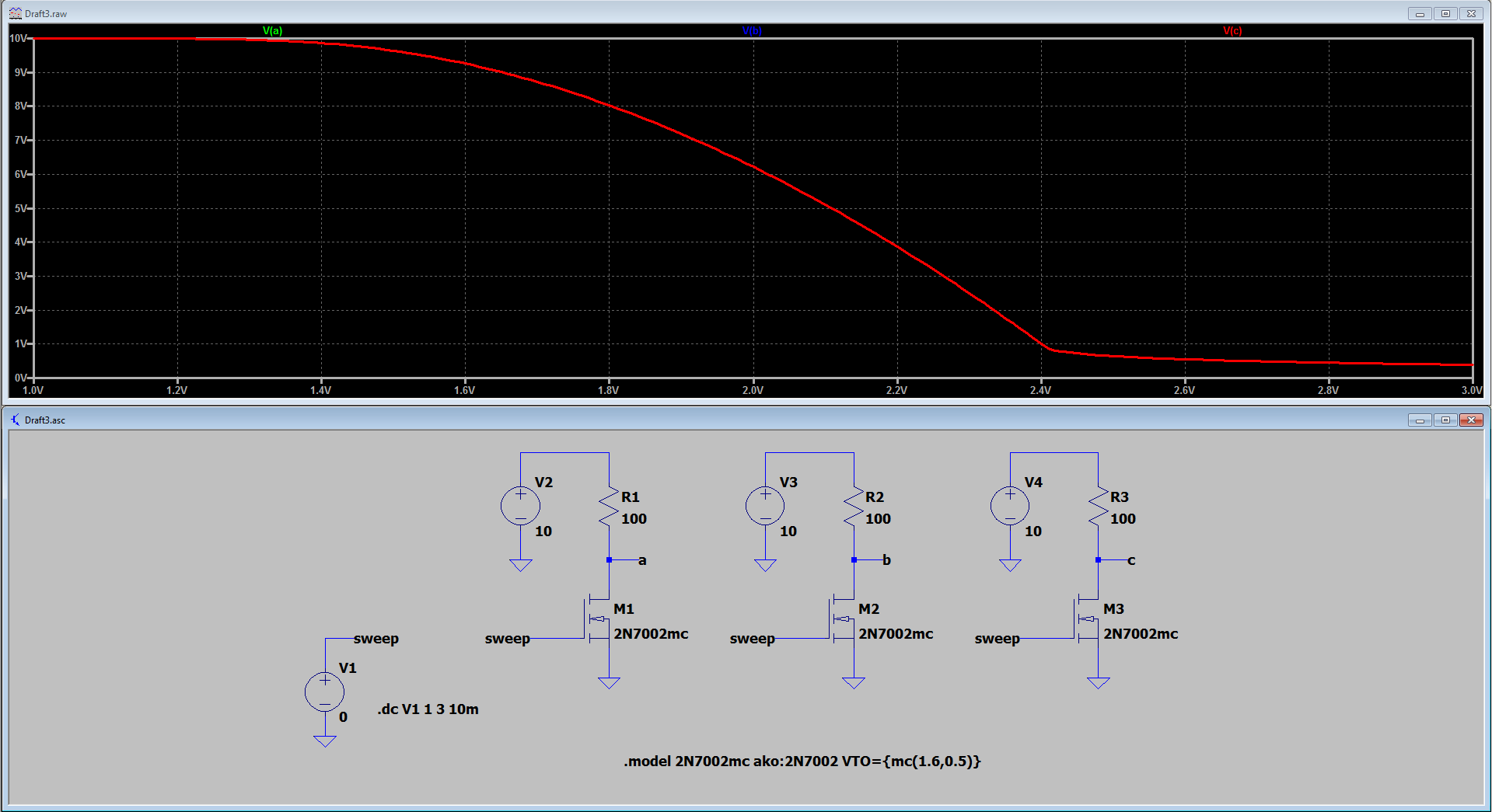
Task: Click the ground symbol under V3
Action: (765, 565)
